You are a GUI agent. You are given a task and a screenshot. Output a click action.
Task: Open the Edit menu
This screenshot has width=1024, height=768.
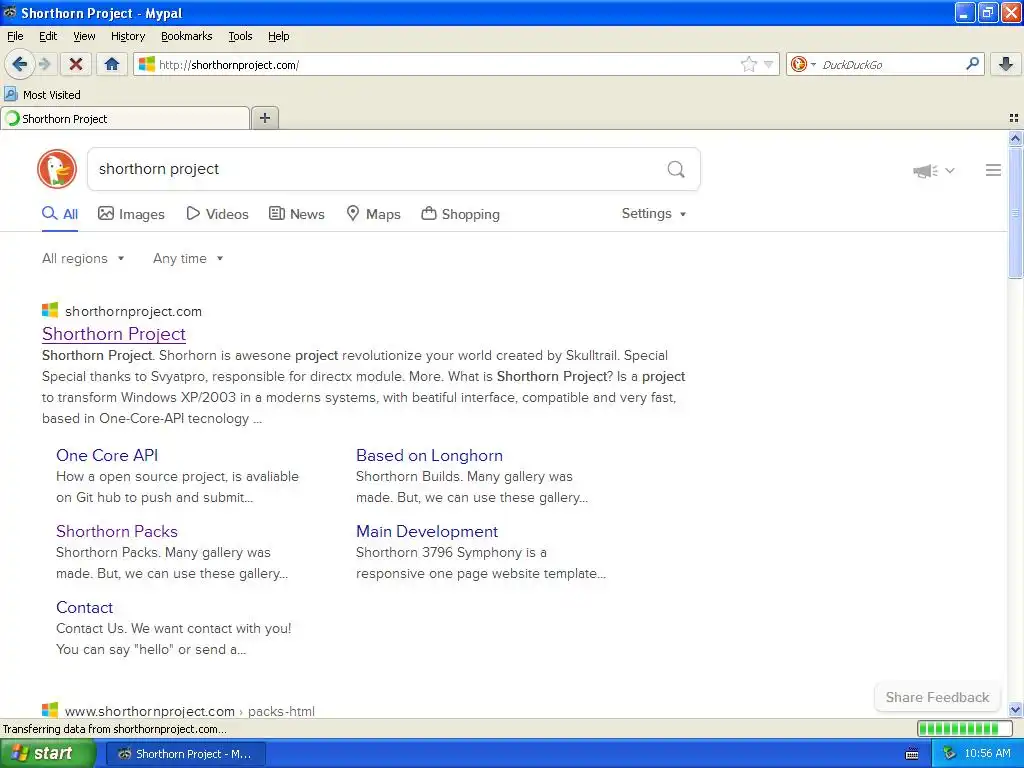[x=48, y=36]
